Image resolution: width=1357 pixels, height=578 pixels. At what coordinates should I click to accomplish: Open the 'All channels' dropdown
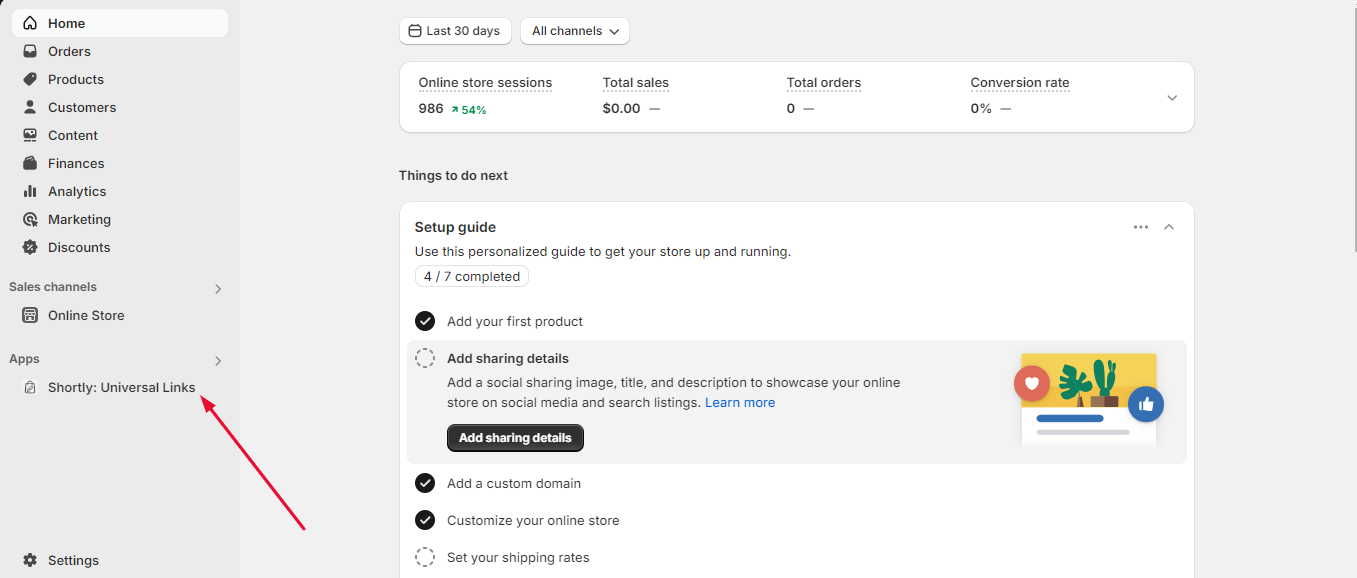575,31
